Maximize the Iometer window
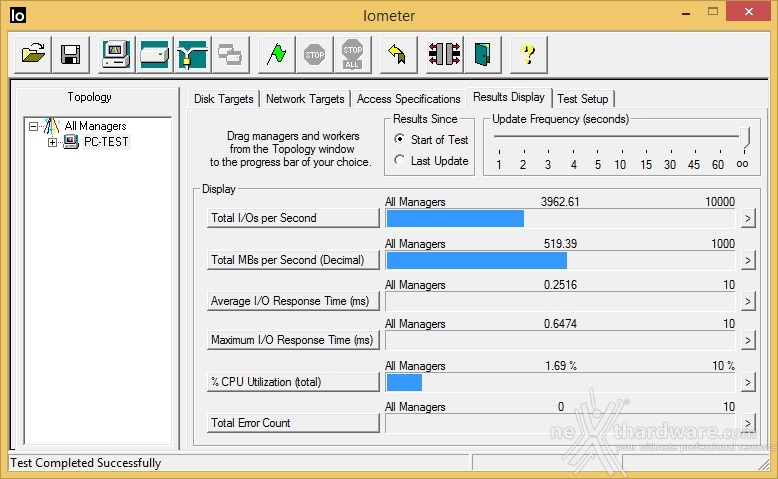Viewport: 778px width, 479px height. click(x=713, y=12)
